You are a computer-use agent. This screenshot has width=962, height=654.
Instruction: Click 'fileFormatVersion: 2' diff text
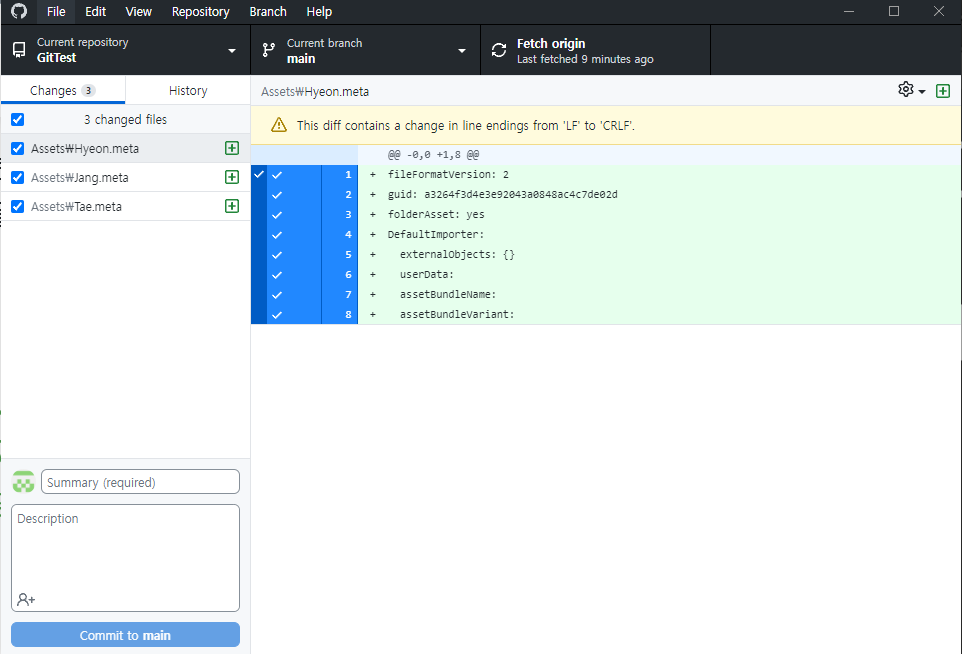pyautogui.click(x=448, y=174)
